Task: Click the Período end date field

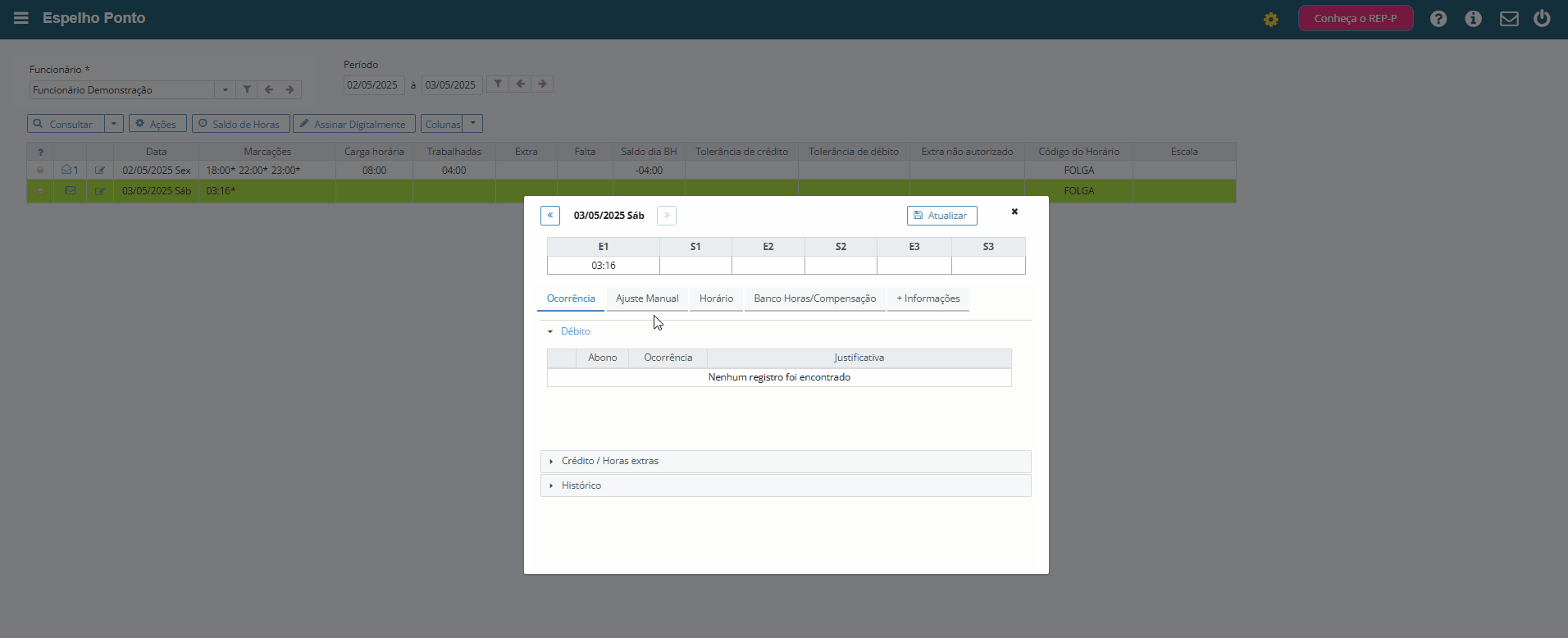Action: click(x=452, y=84)
